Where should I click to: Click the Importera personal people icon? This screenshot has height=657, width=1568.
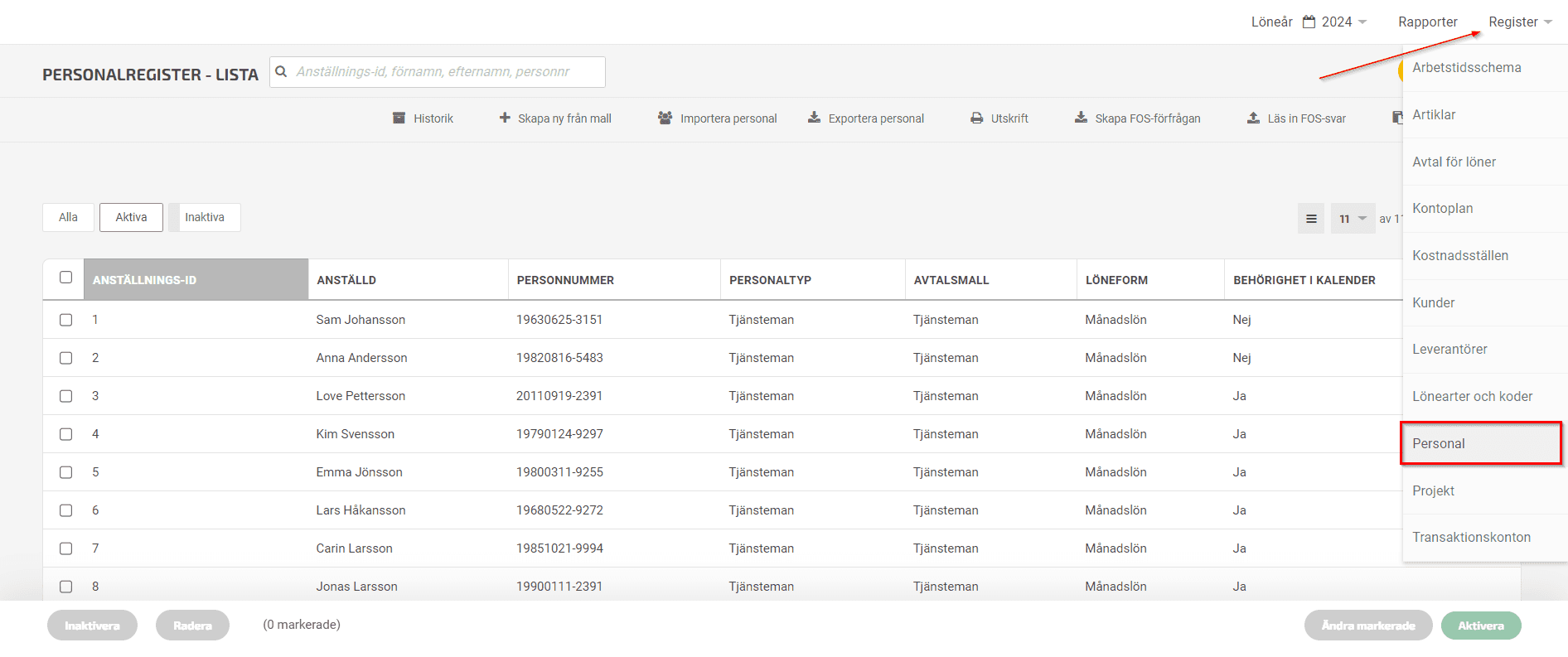(665, 118)
